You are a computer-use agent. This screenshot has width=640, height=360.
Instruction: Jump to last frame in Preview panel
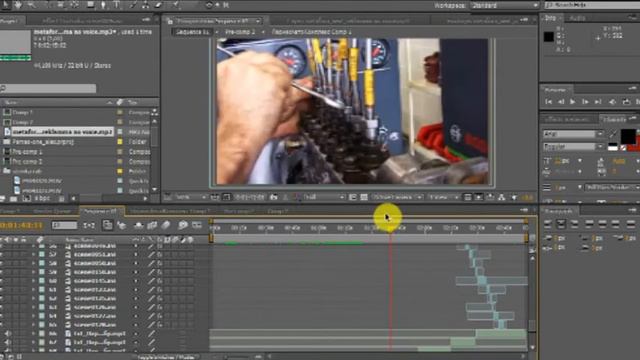pos(598,102)
